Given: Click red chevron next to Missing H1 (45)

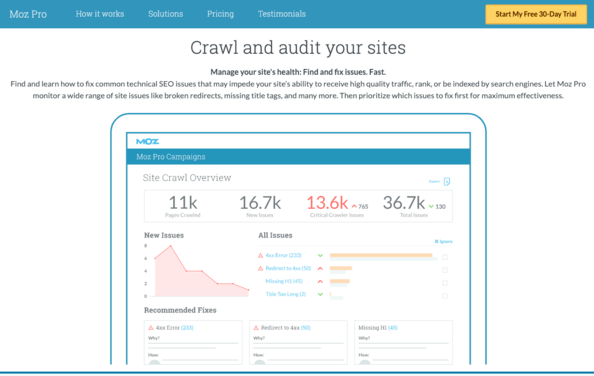Looking at the screenshot, I should (320, 281).
